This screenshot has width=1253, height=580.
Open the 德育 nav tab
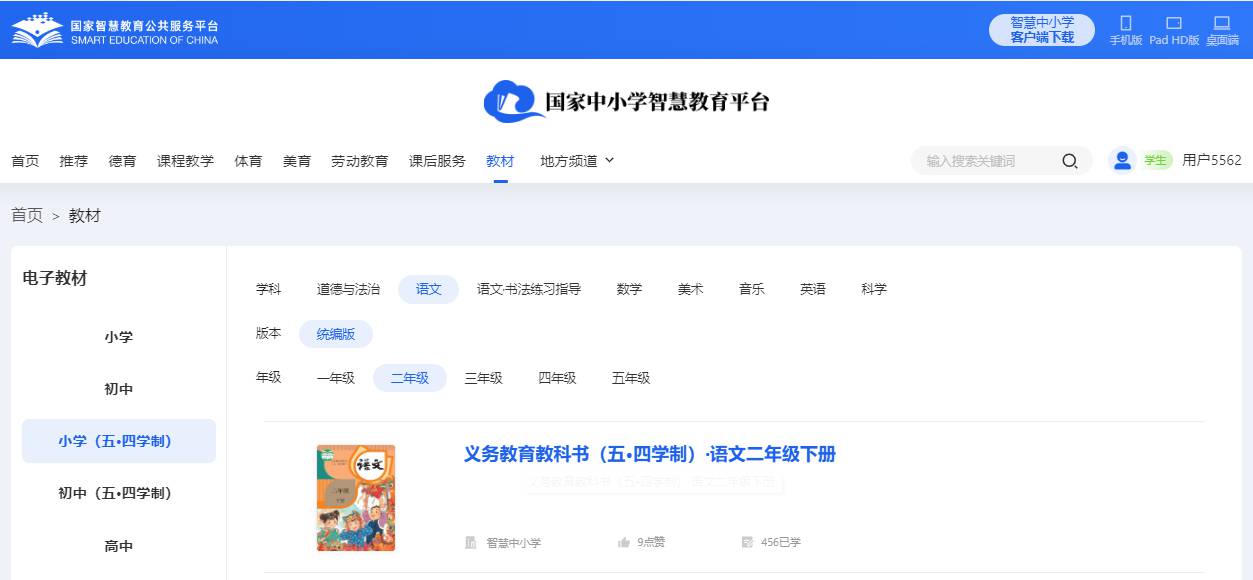pyautogui.click(x=123, y=161)
